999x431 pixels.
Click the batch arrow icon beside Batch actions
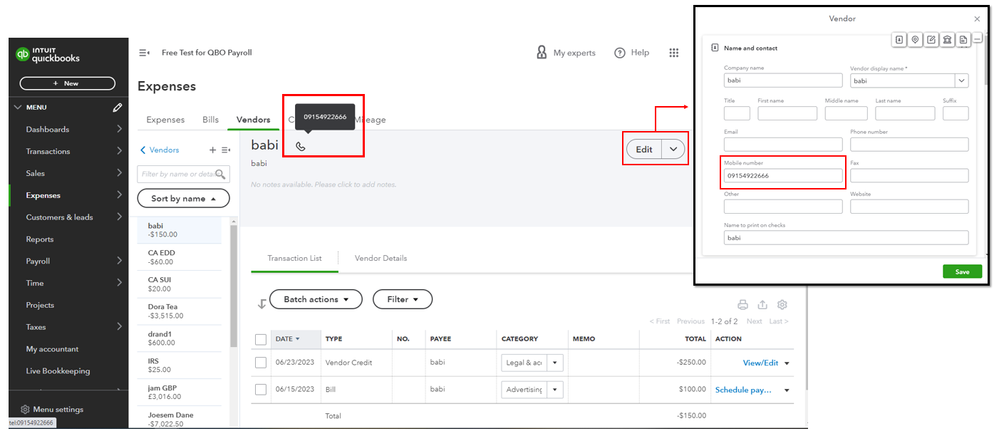pos(261,304)
